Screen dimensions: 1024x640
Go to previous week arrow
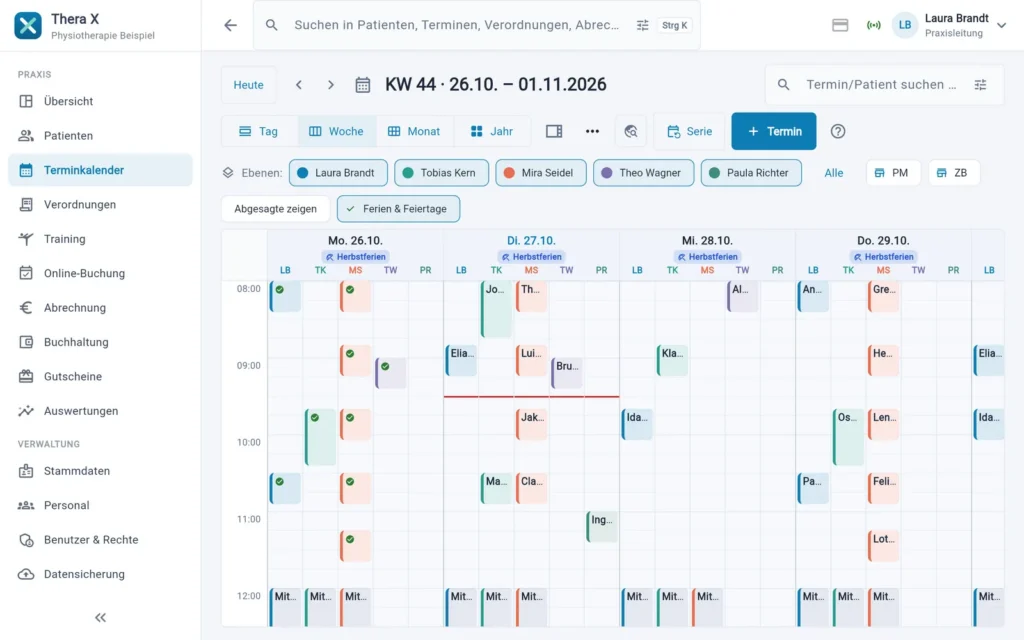[x=298, y=85]
